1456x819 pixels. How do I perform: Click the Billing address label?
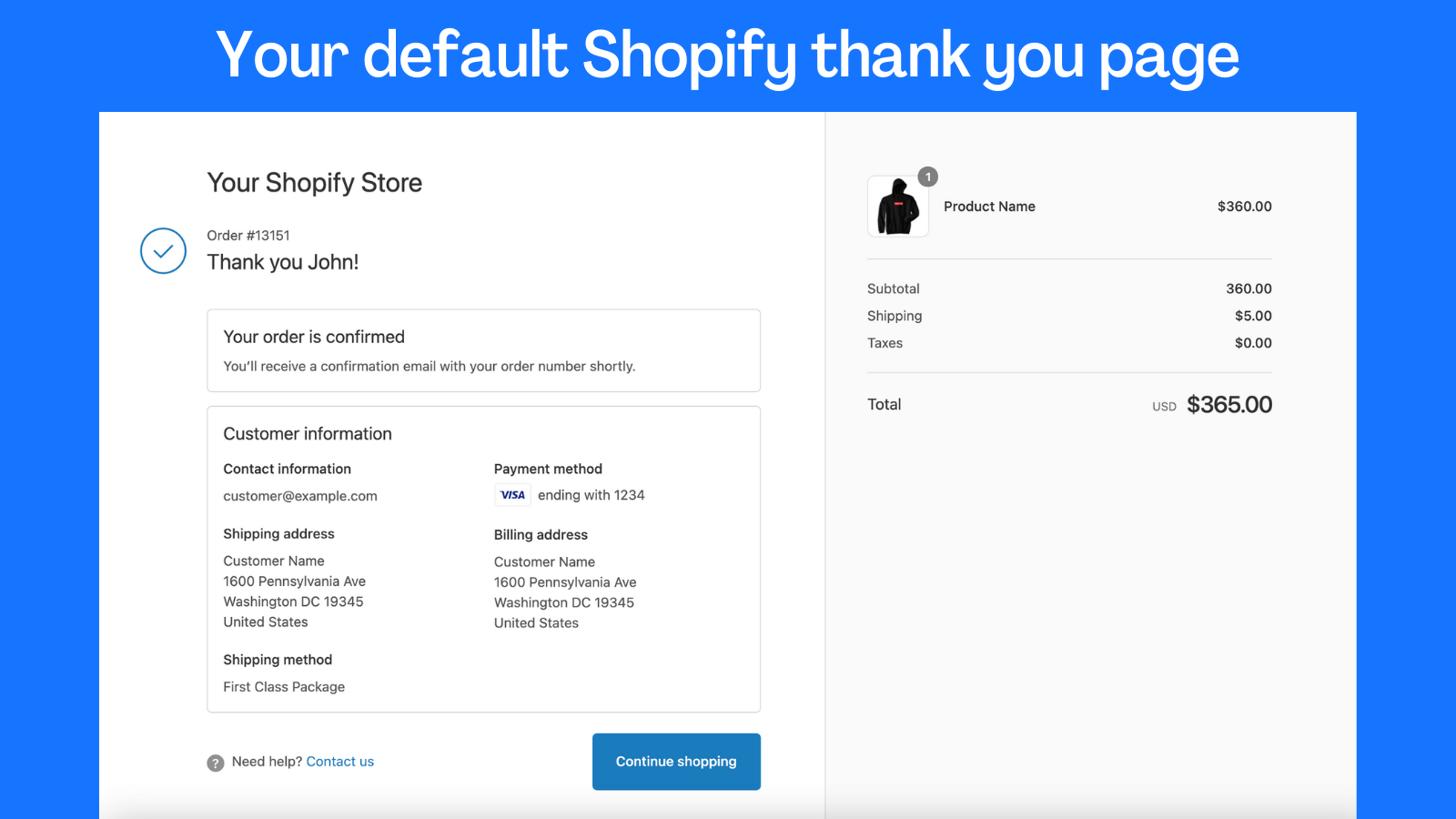pos(541,535)
